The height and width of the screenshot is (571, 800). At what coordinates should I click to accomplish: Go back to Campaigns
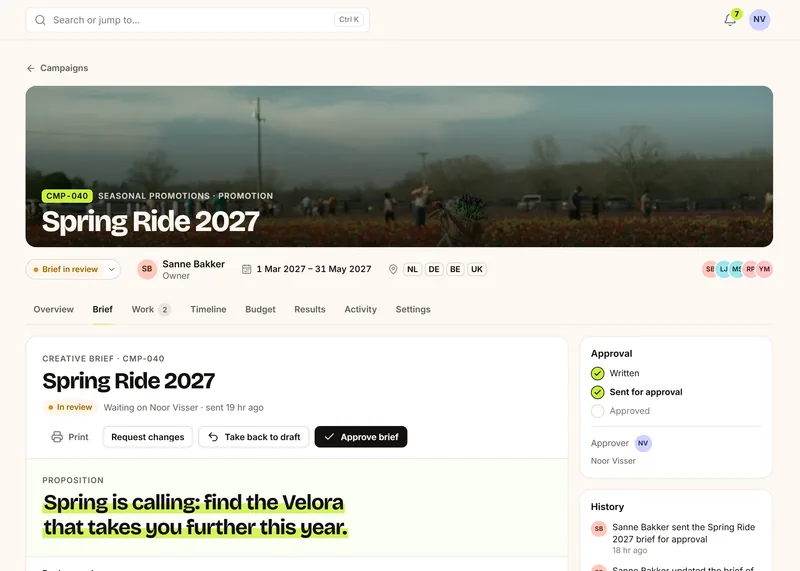pyautogui.click(x=57, y=68)
